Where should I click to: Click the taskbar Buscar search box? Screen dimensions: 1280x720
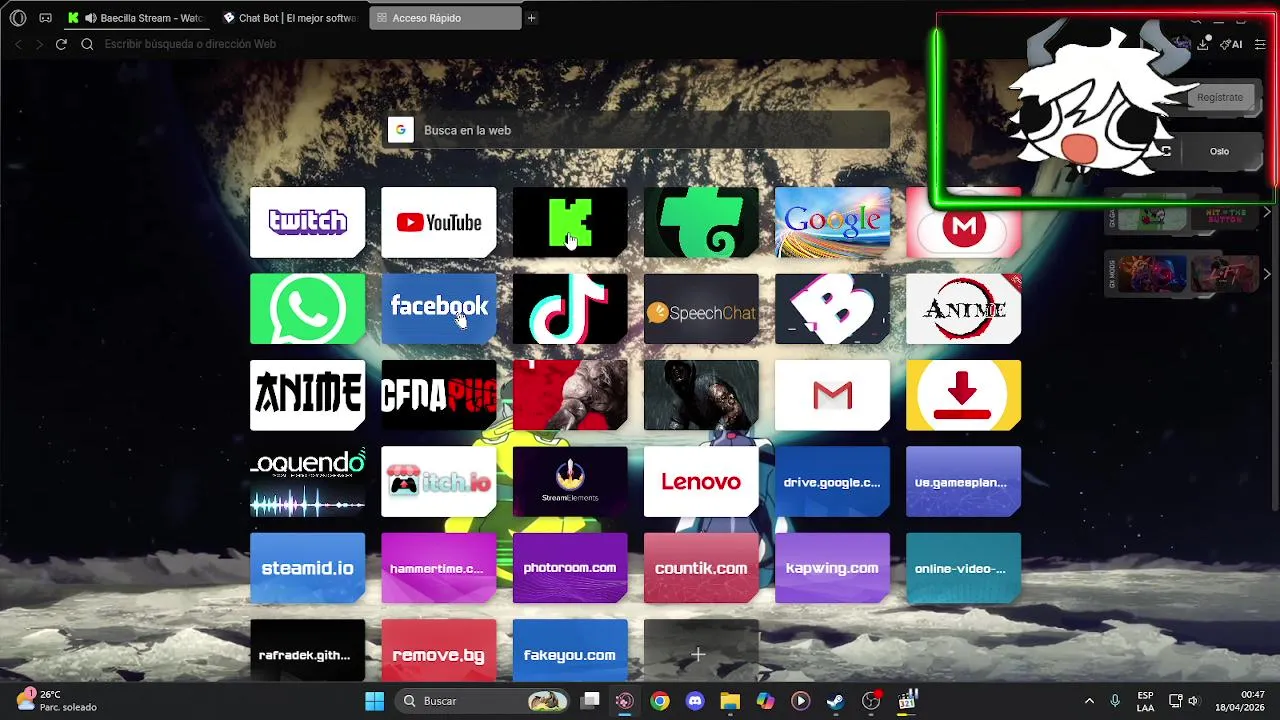pos(483,701)
